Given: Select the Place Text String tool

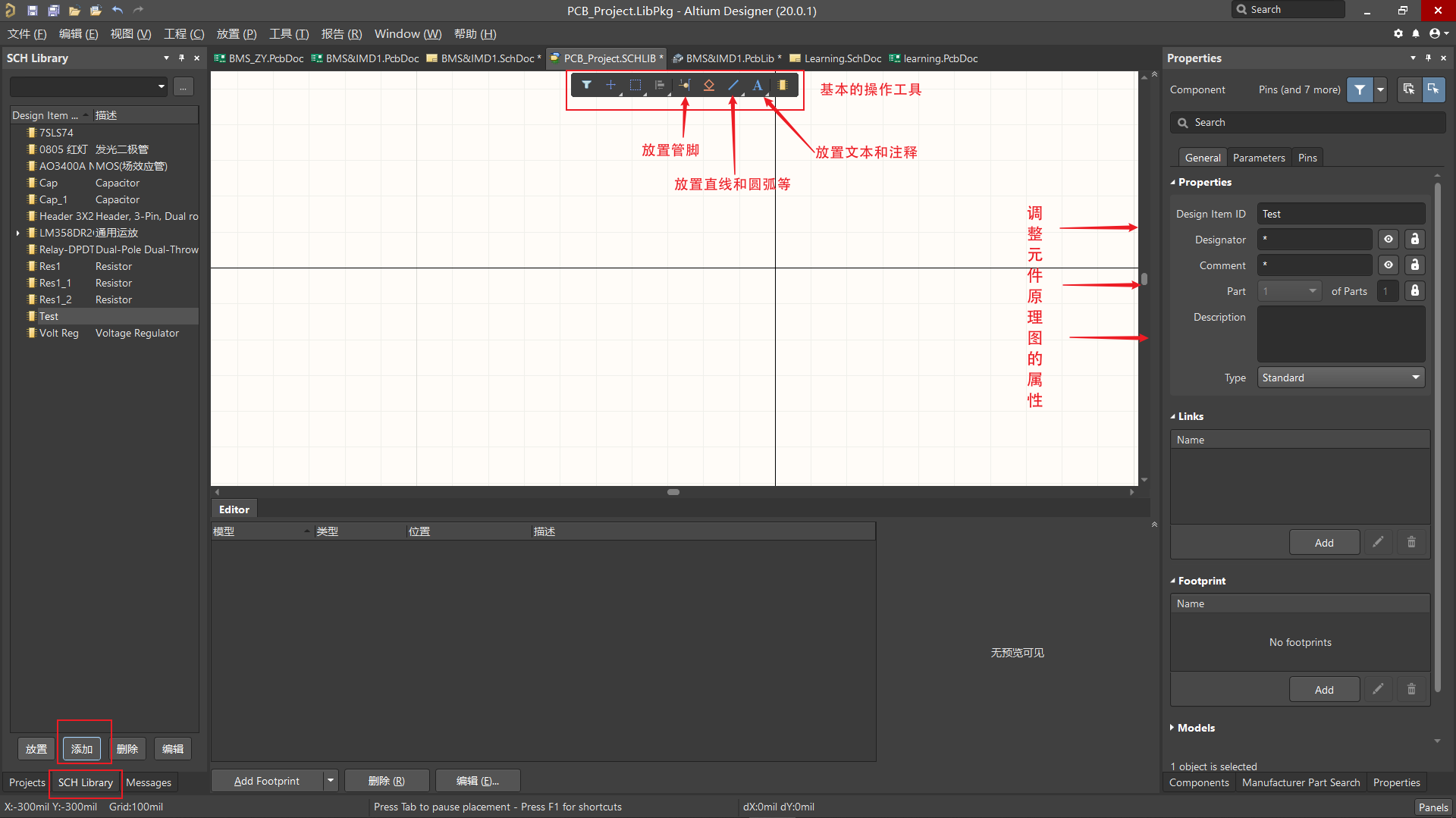Looking at the screenshot, I should click(x=758, y=85).
